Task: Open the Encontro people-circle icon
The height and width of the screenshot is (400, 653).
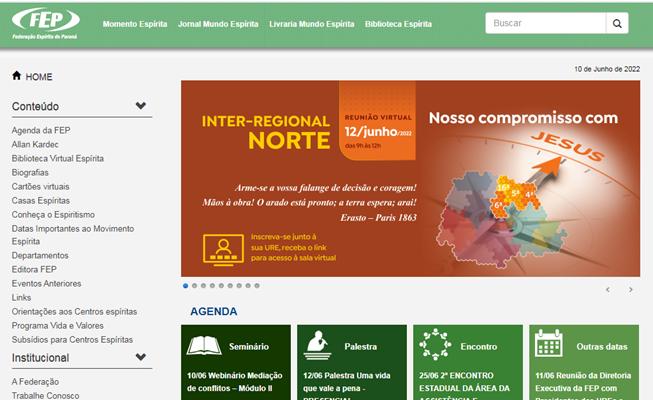Action: pyautogui.click(x=435, y=345)
